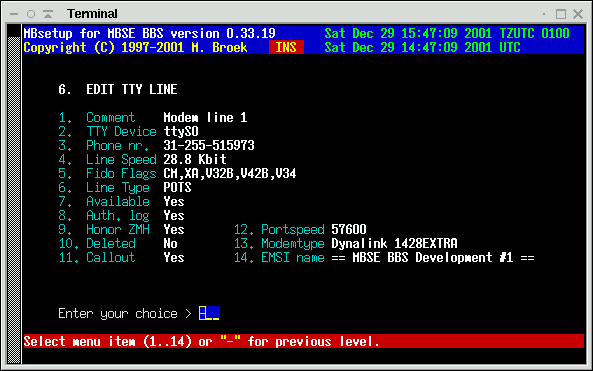Click the modem type 'Dynalink 1428EXTRA'
The height and width of the screenshot is (371, 593).
(394, 243)
